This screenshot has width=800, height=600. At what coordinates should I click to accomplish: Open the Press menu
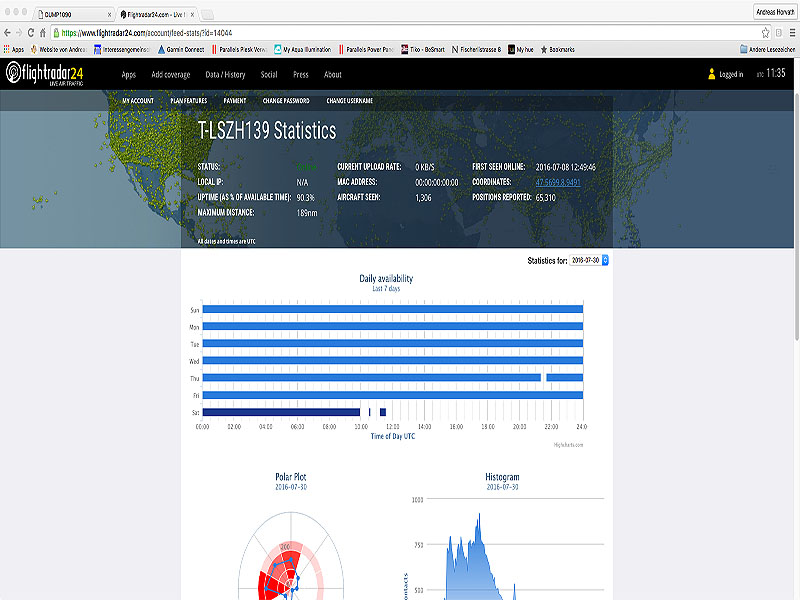301,74
